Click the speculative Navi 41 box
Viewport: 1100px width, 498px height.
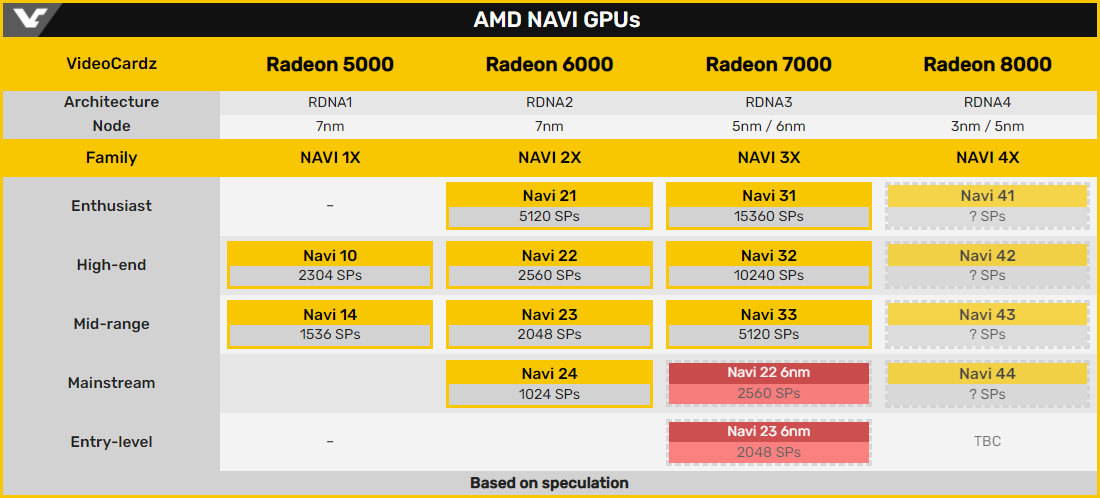click(x=987, y=206)
